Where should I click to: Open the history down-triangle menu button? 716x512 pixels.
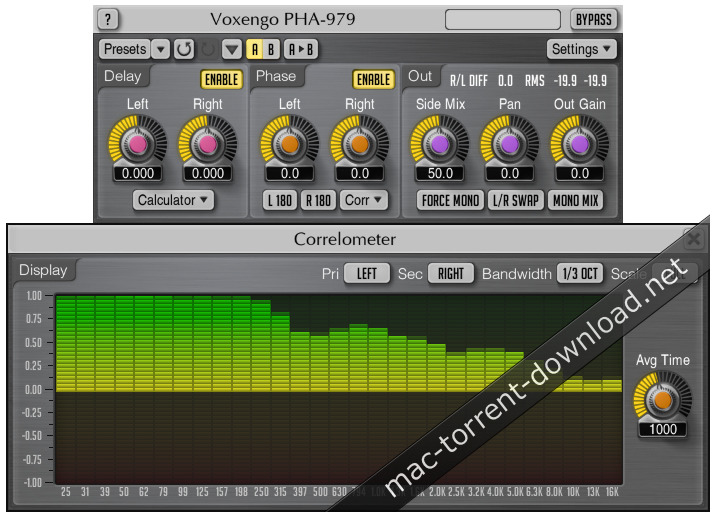[232, 49]
